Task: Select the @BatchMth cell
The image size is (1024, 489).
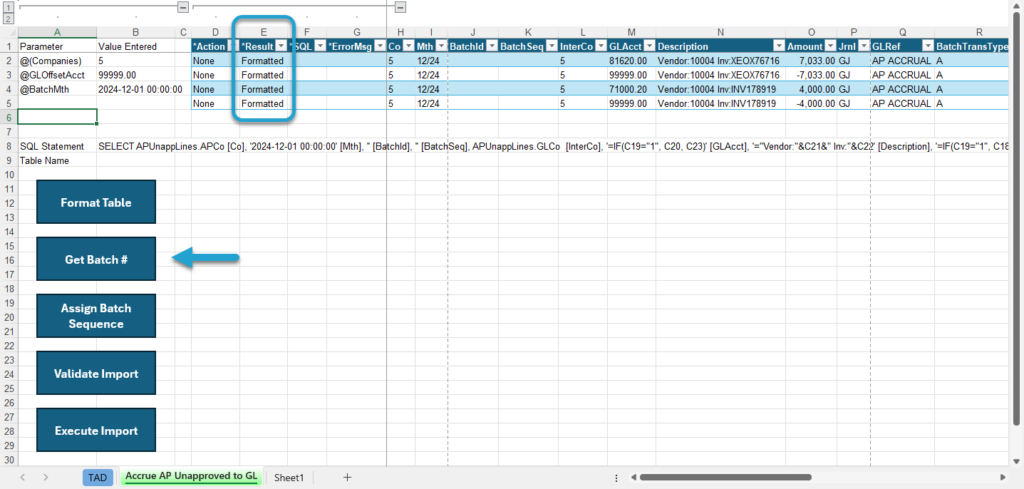Action: [57, 89]
